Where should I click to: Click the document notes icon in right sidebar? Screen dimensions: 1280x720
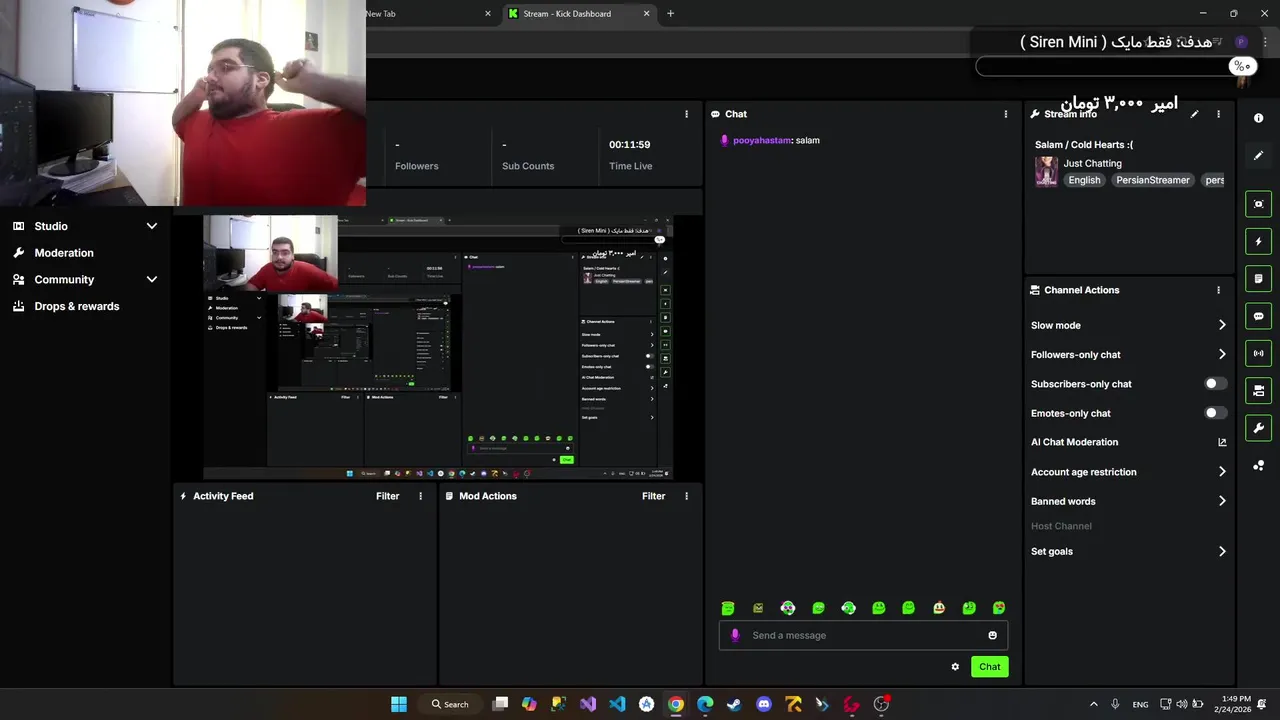coord(1258,279)
